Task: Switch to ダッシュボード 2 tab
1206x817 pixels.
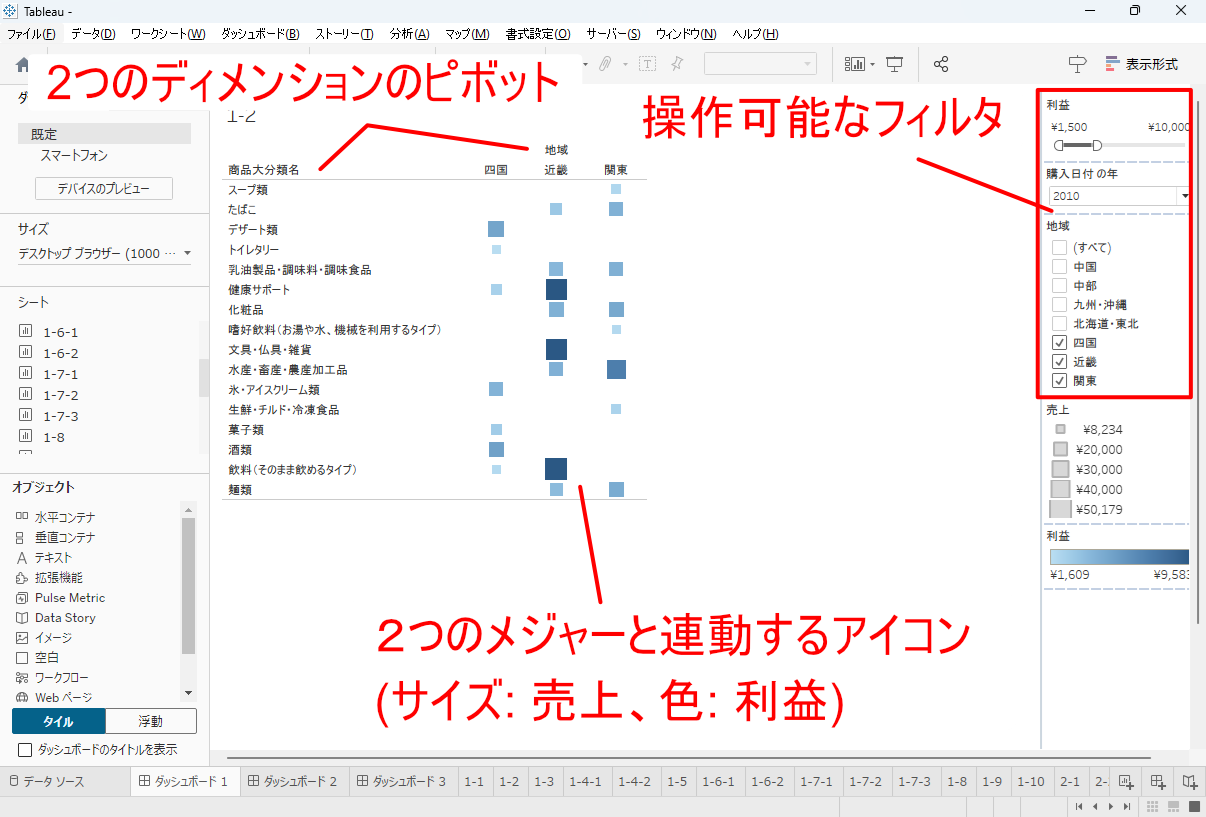Action: 294,781
